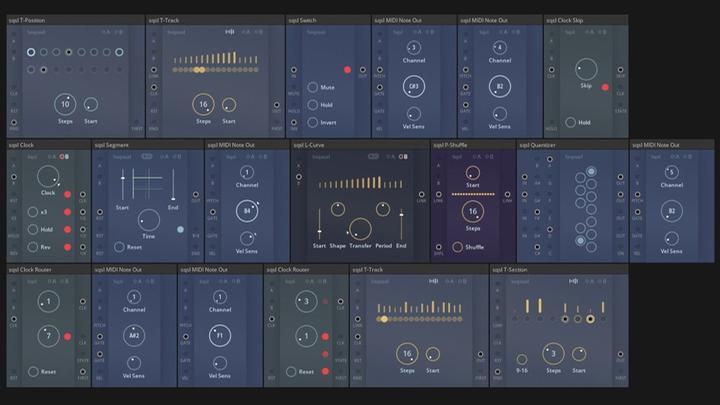Toggle Shuffle in the P-Shuffle module
Screen dimensions: 720x405
pos(457,247)
